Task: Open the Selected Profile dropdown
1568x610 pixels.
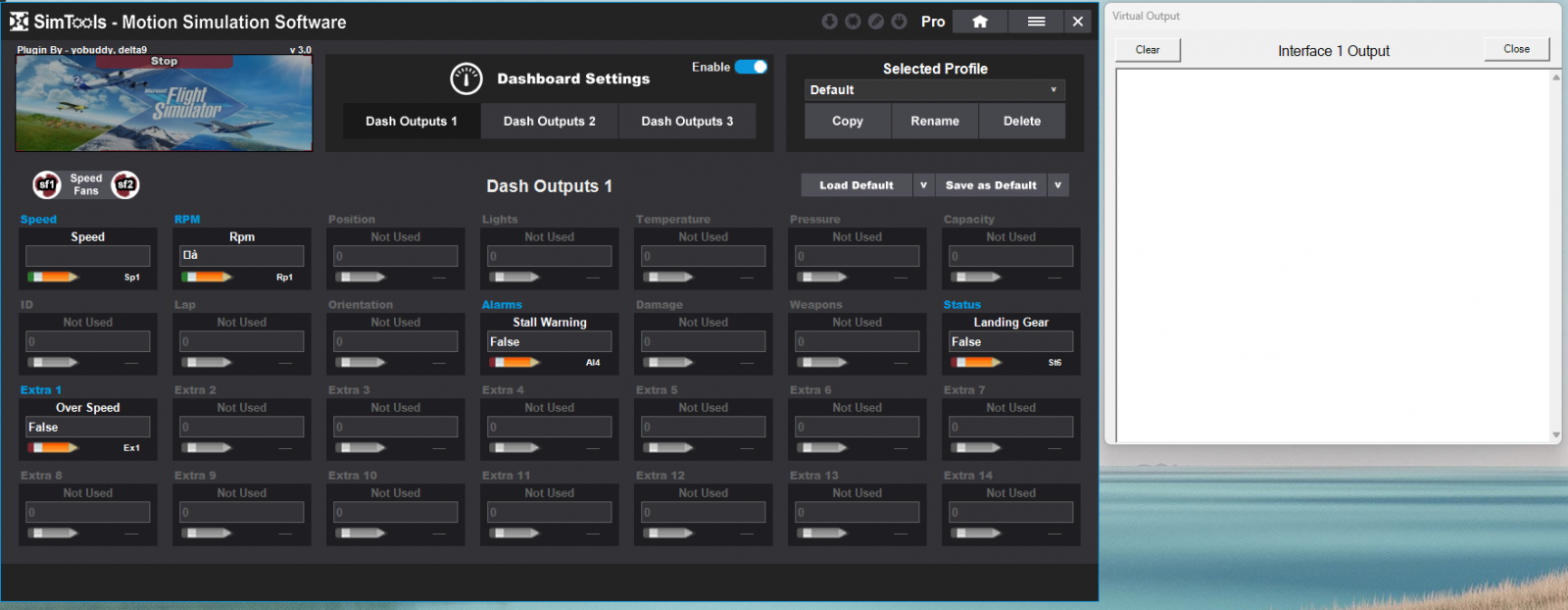Action: click(x=934, y=90)
